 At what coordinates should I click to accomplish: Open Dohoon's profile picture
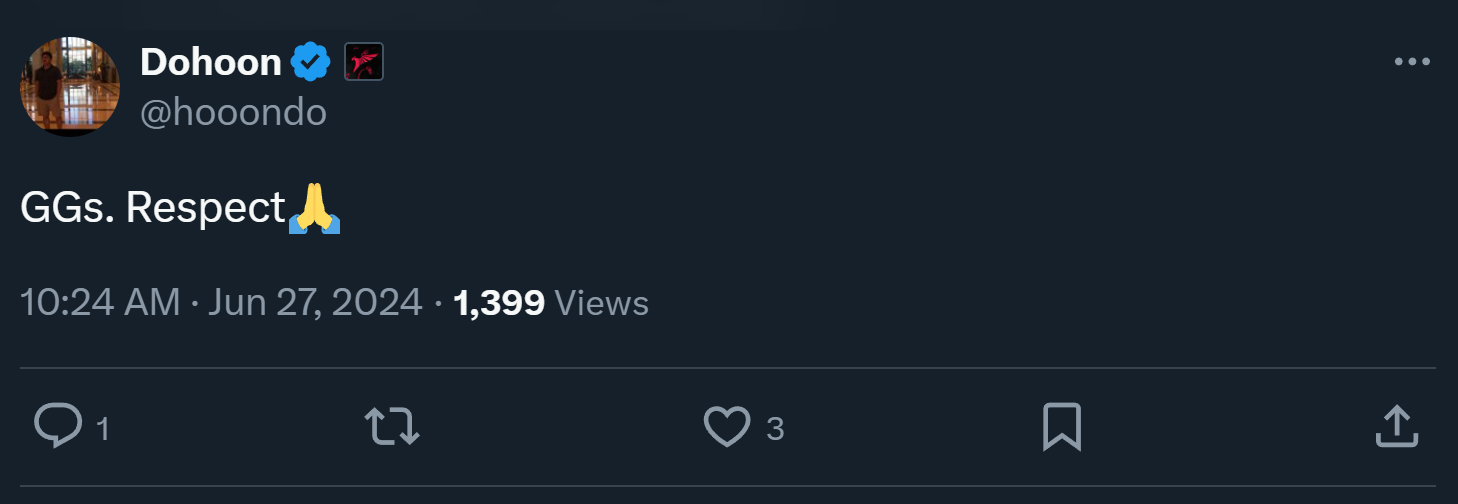click(x=69, y=86)
